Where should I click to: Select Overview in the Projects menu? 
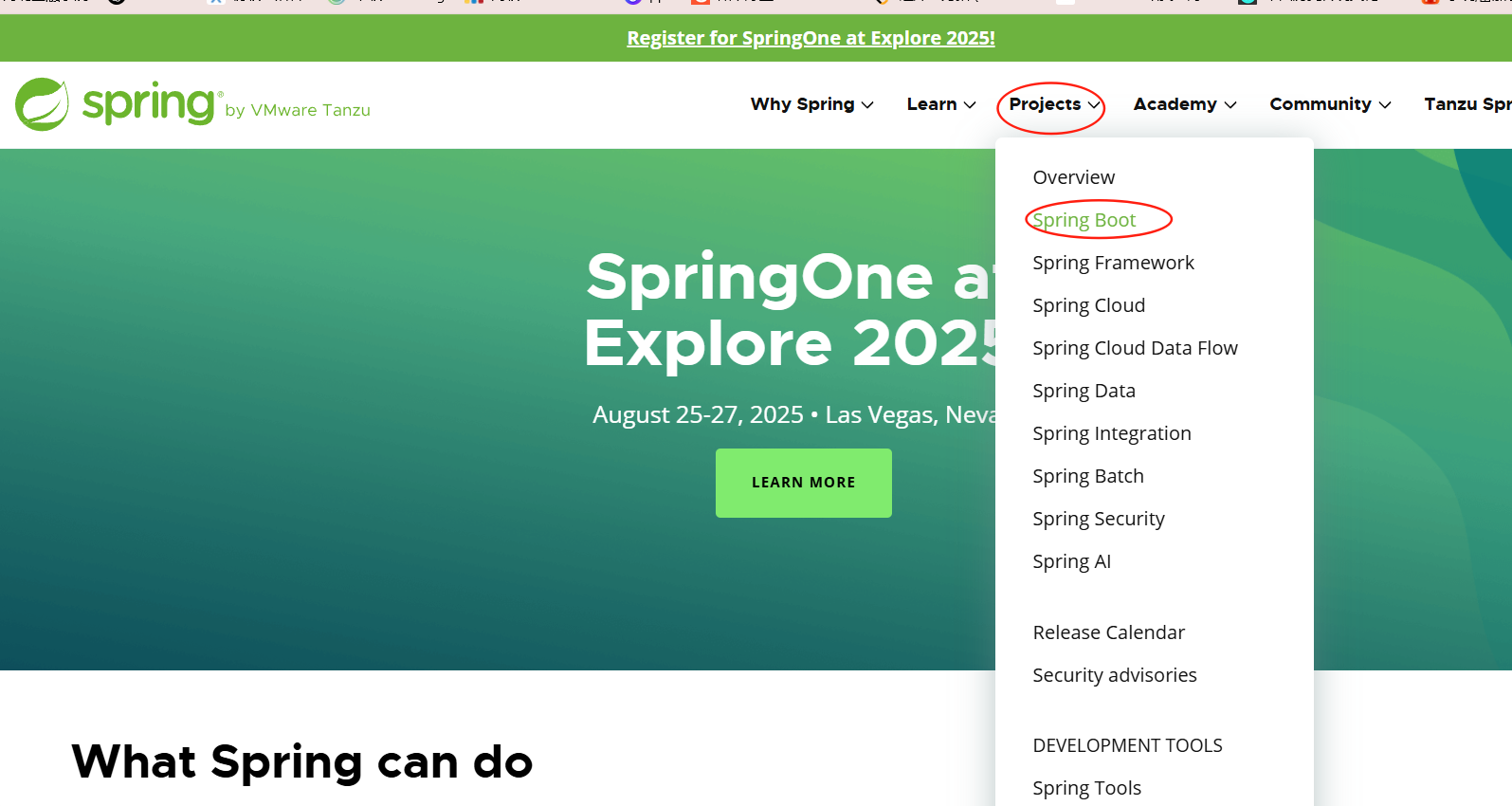[x=1073, y=177]
